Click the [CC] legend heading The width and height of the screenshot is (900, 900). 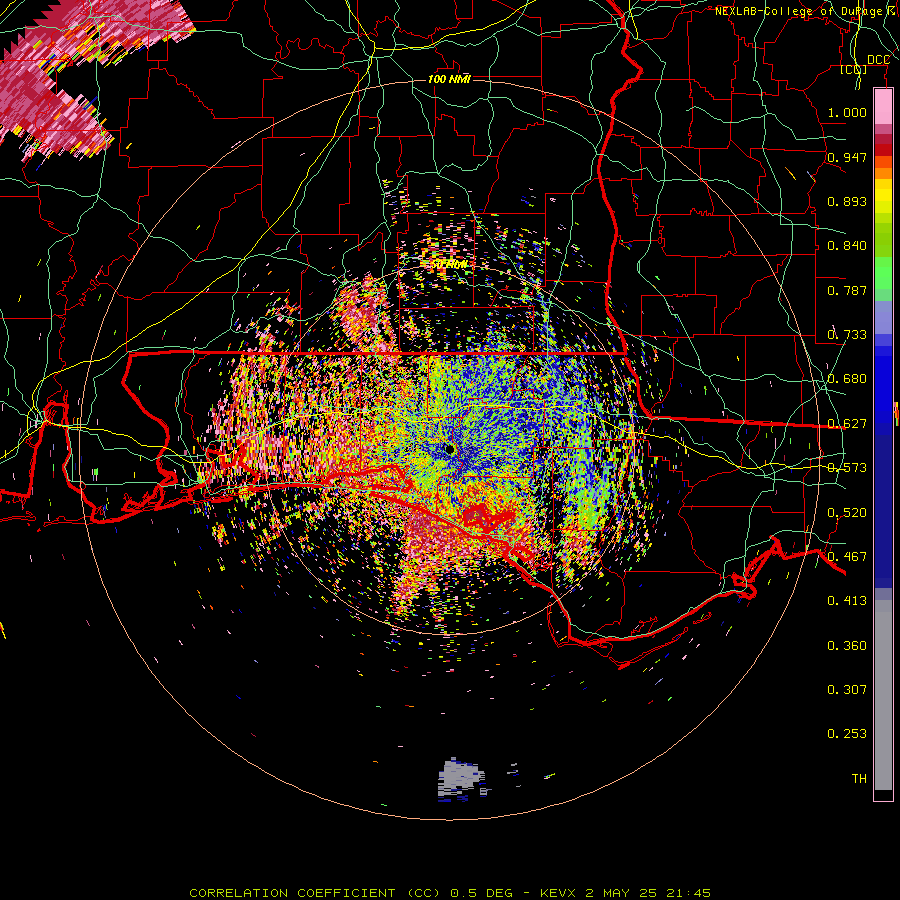coord(854,70)
